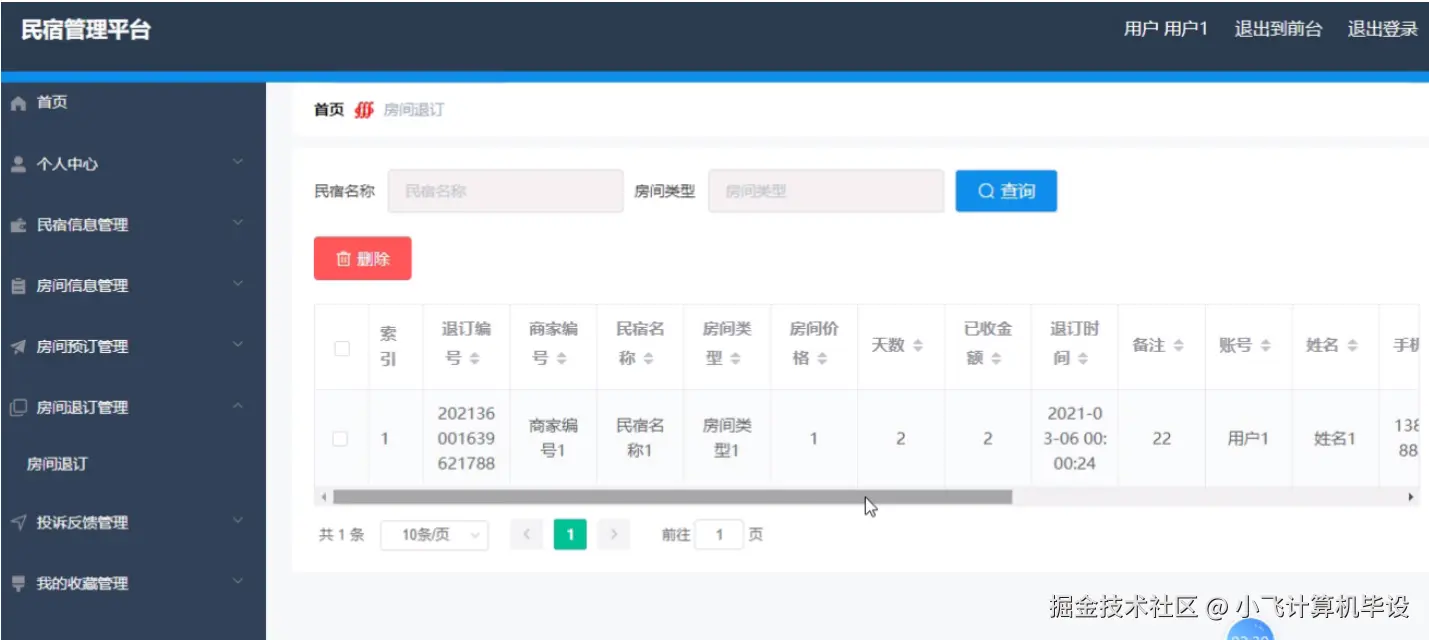Click cell 202136001639621788 in the table
Image resolution: width=1429 pixels, height=640 pixels.
pos(467,439)
